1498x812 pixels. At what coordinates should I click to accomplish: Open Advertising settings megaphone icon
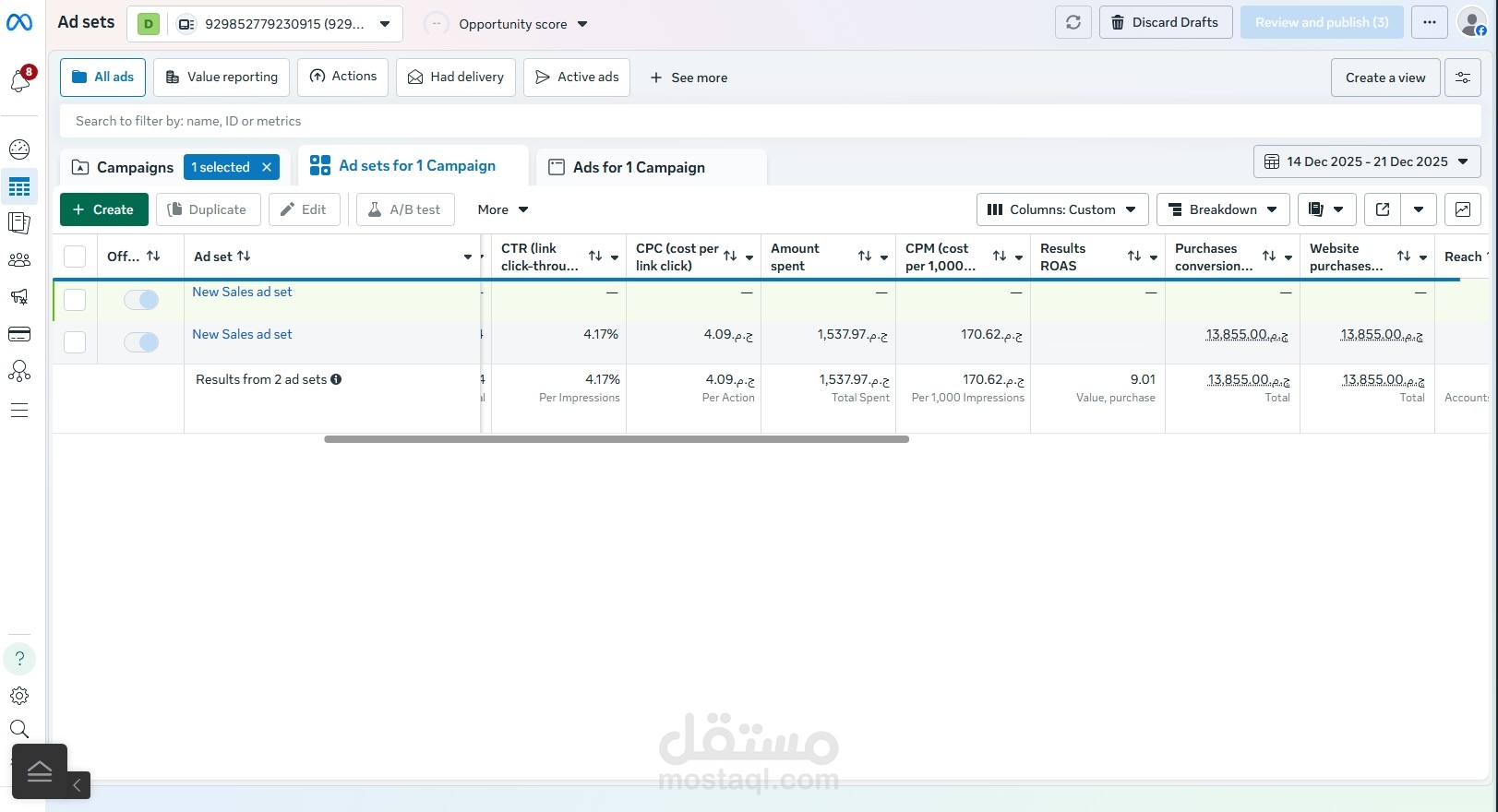19,297
